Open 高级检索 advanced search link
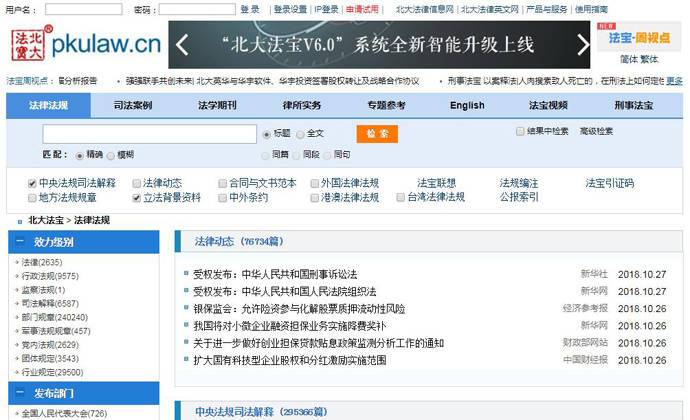Viewport: 690px width, 420px height. (596, 131)
